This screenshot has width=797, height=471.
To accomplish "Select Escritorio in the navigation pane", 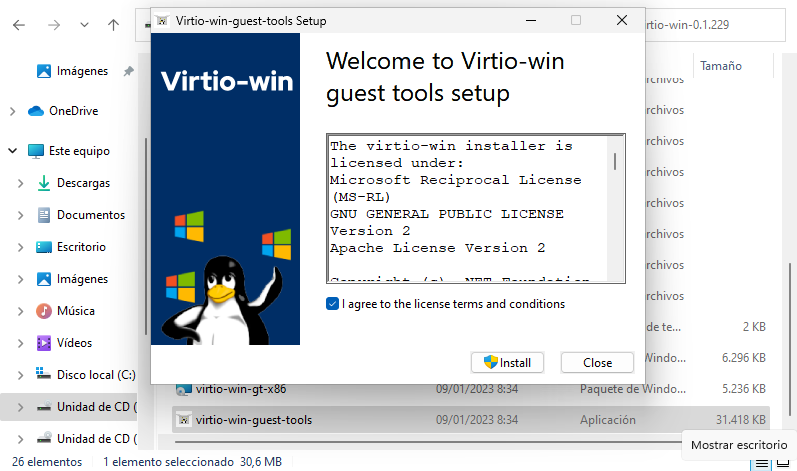I will (x=81, y=247).
